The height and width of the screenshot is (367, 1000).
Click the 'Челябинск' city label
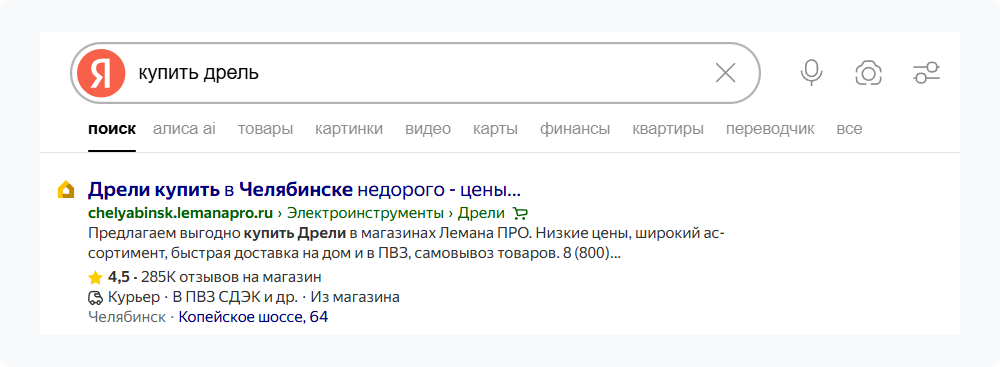tap(126, 317)
